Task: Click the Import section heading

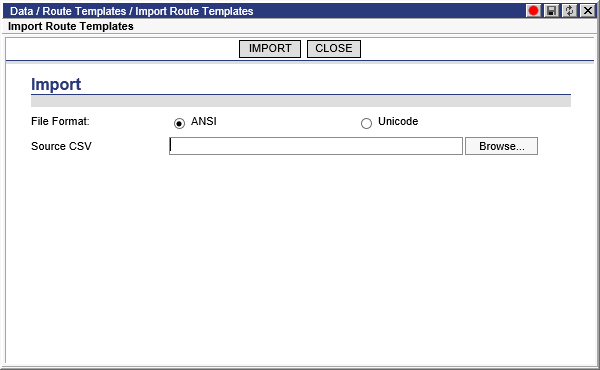Action: tap(56, 84)
